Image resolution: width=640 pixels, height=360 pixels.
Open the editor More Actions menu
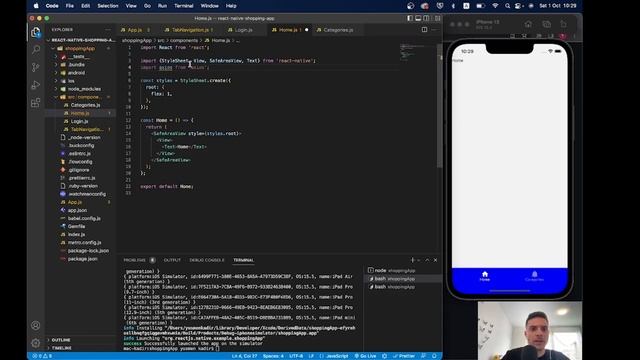(434, 29)
